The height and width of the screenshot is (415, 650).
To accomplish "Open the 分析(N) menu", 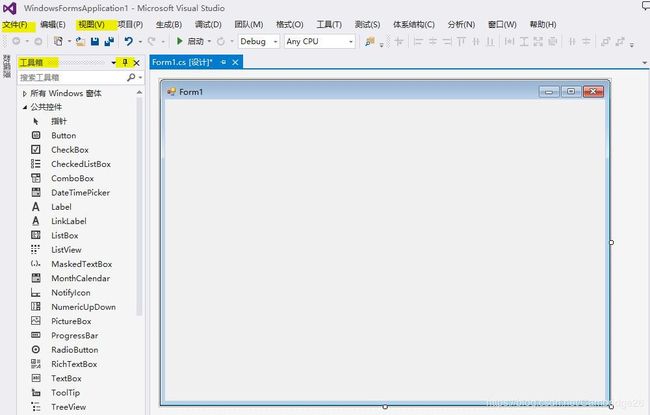I will coord(461,24).
